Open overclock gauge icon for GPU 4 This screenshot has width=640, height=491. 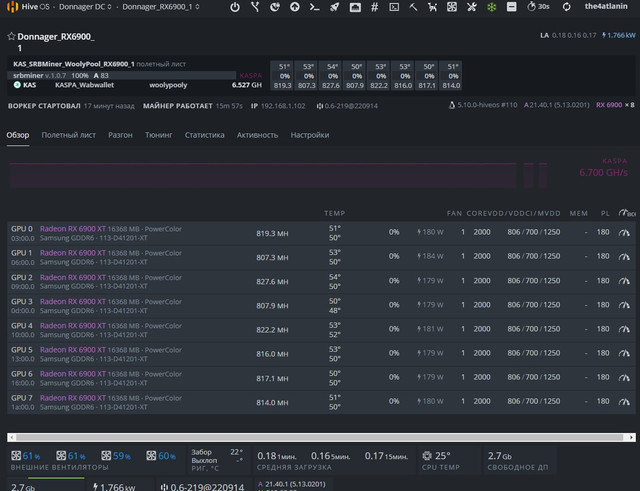tap(624, 329)
